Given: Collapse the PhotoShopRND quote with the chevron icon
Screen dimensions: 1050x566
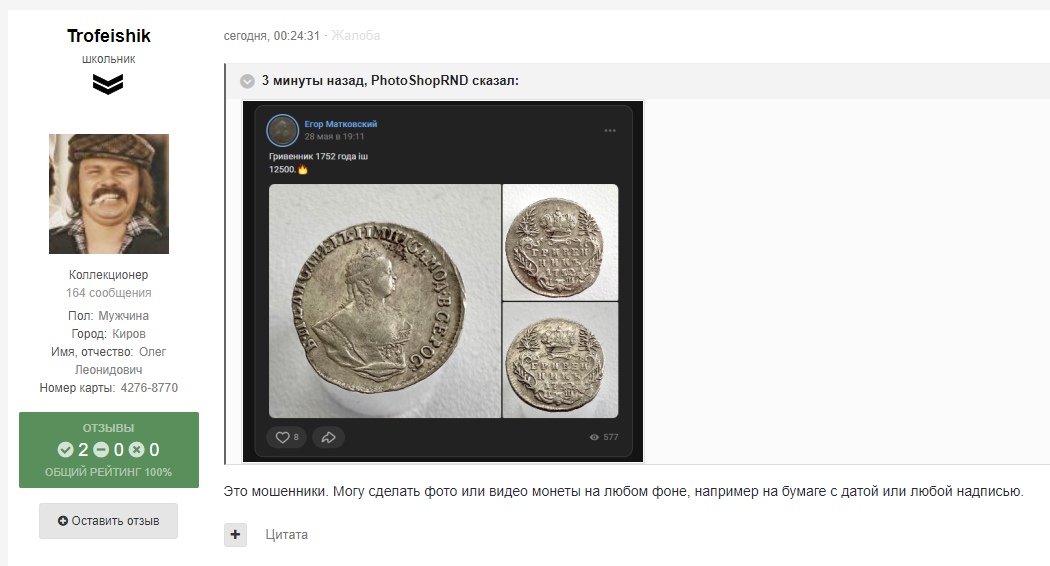Looking at the screenshot, I should [247, 81].
